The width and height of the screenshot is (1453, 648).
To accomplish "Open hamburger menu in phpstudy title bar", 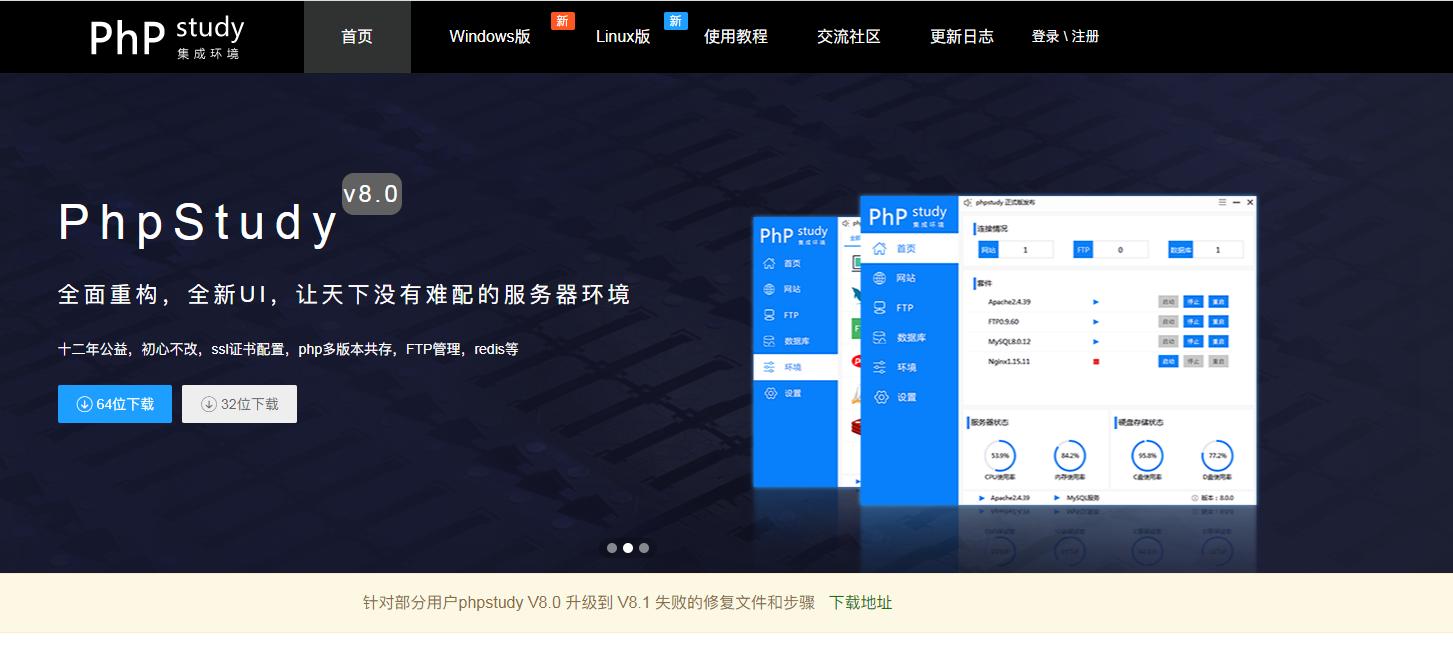I will pos(1222,202).
